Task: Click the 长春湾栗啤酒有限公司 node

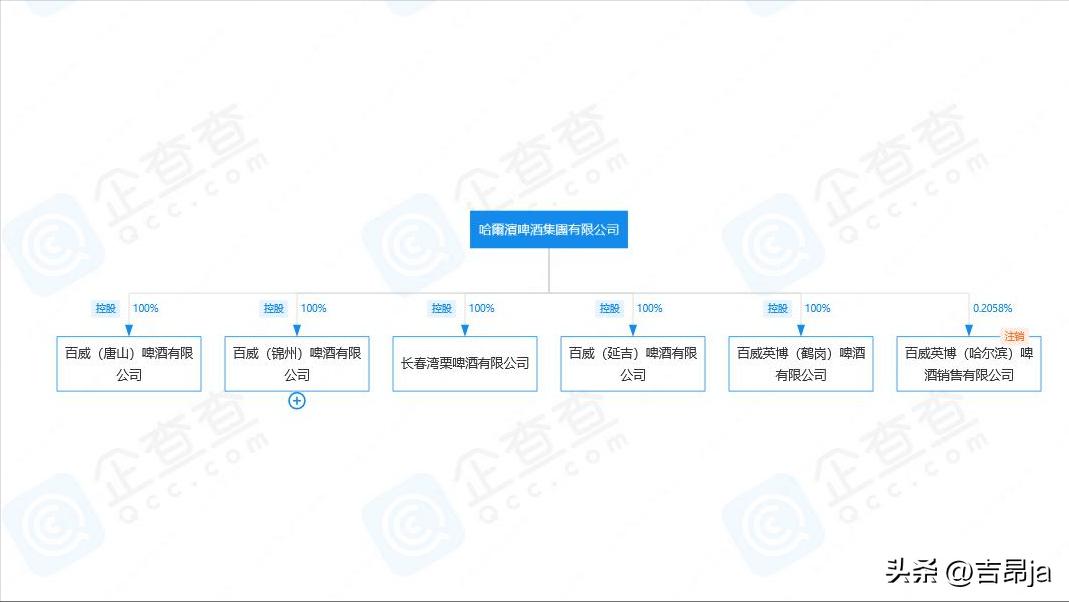Action: click(x=465, y=363)
